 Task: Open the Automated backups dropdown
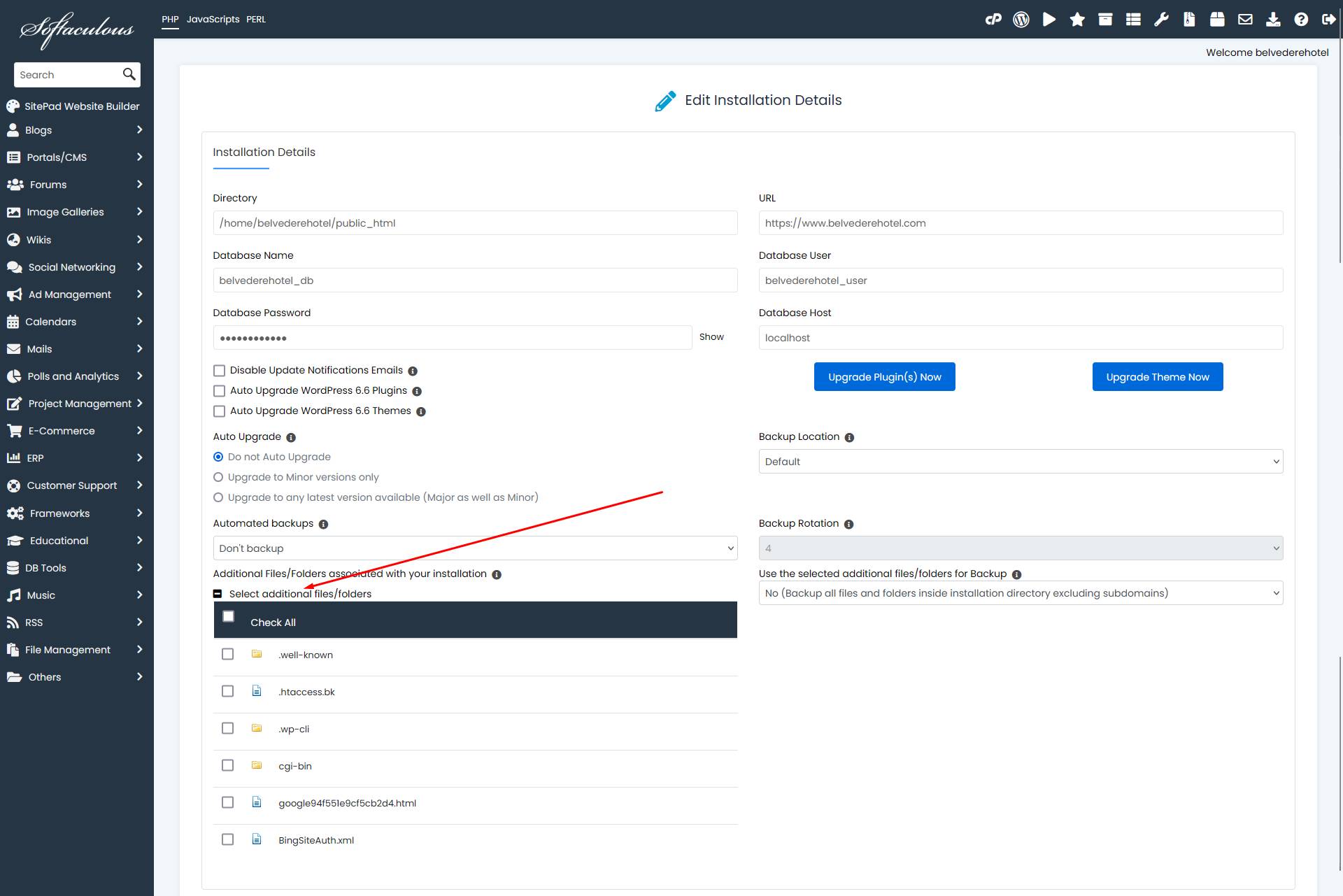coord(475,548)
